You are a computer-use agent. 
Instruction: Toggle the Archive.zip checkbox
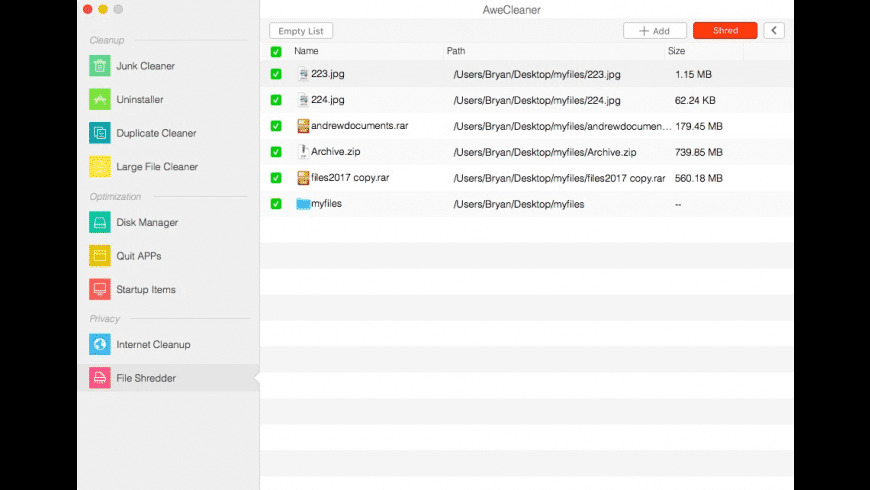[276, 151]
